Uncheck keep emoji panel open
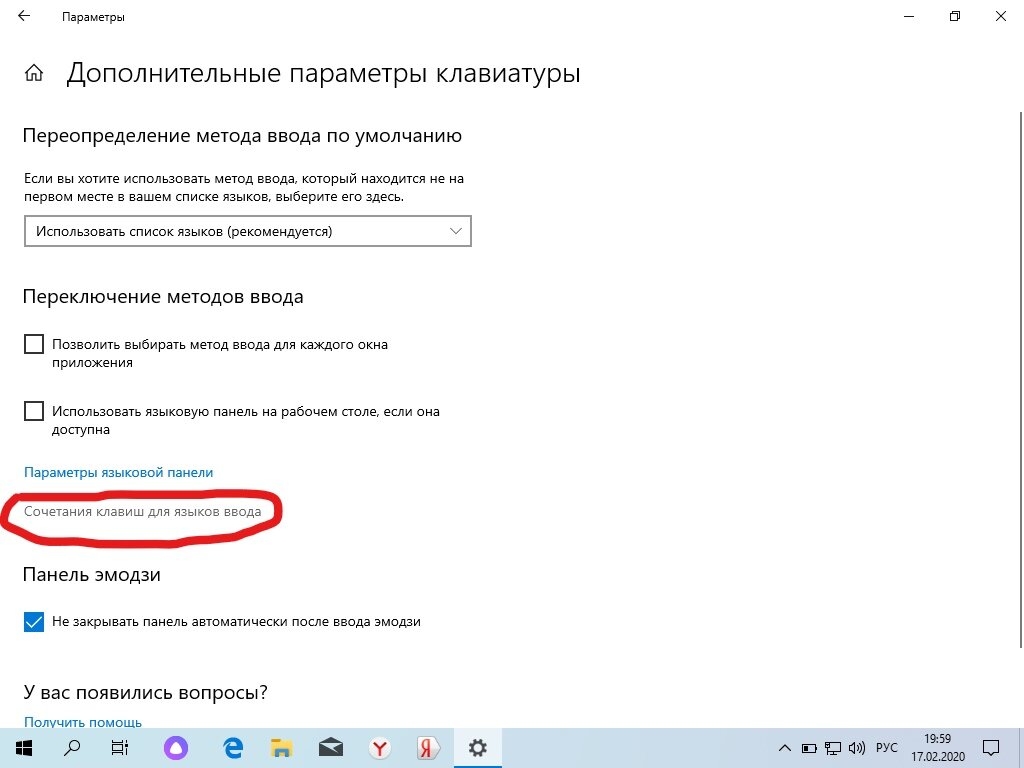 click(x=34, y=622)
